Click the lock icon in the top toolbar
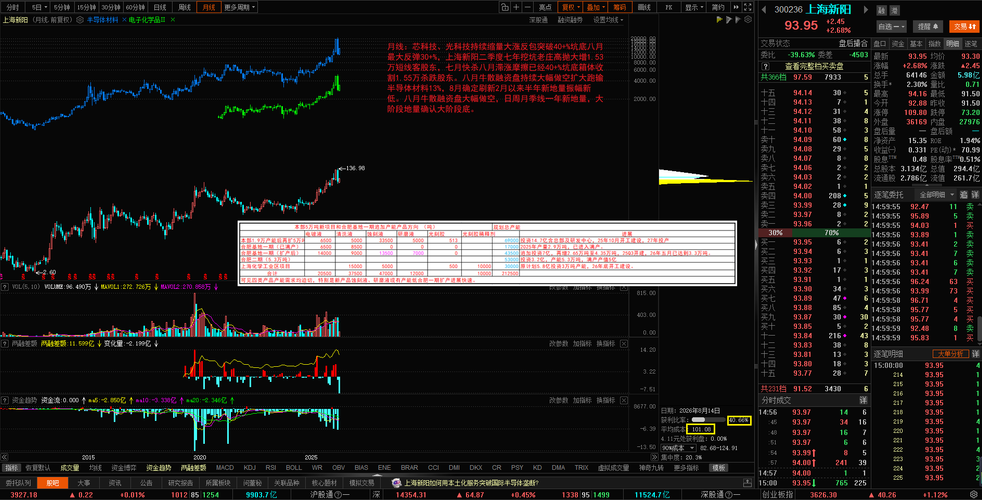The width and height of the screenshot is (982, 500). click(x=505, y=8)
